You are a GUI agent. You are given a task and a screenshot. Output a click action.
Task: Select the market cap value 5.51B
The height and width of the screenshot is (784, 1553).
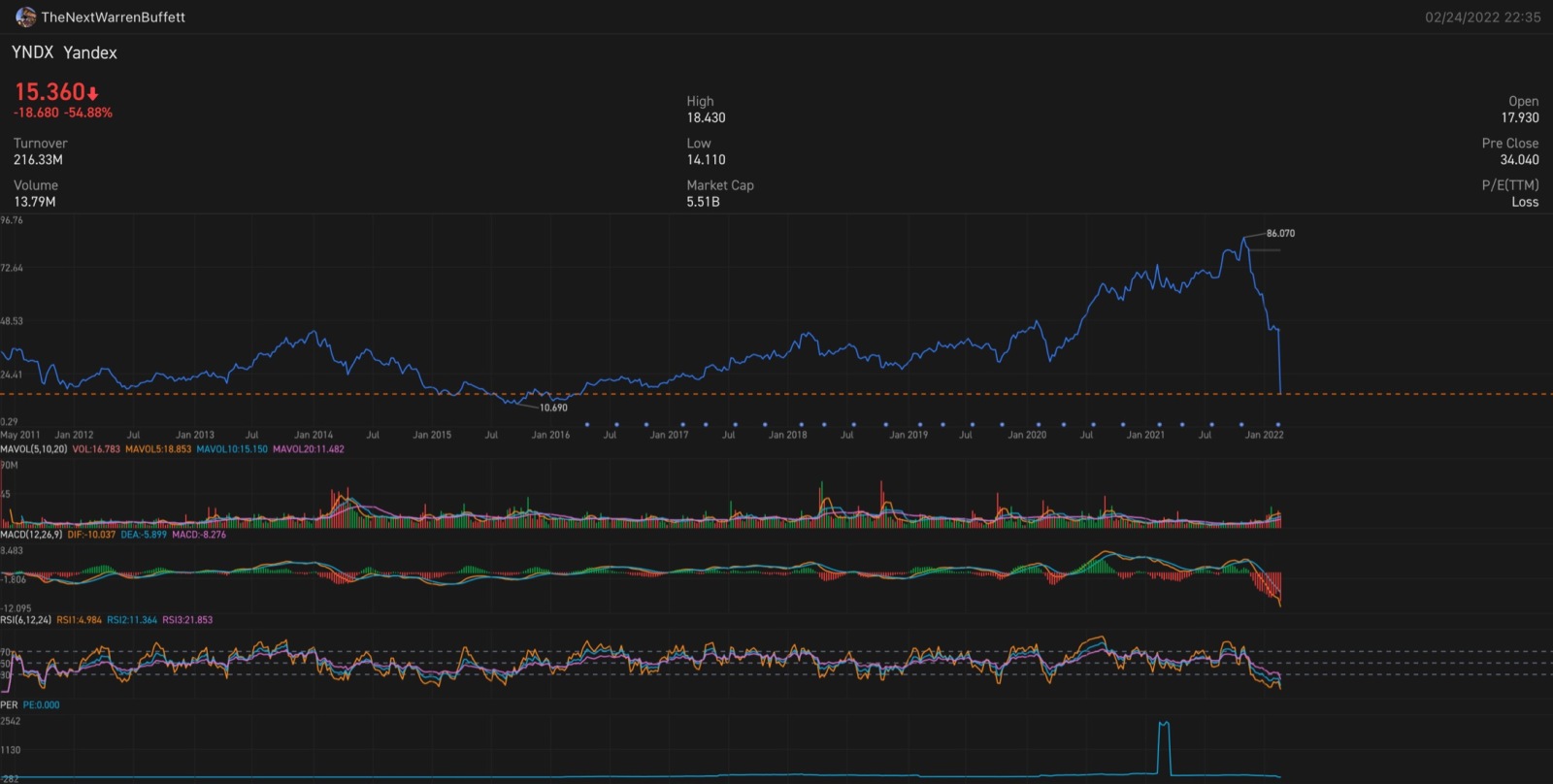[x=704, y=202]
